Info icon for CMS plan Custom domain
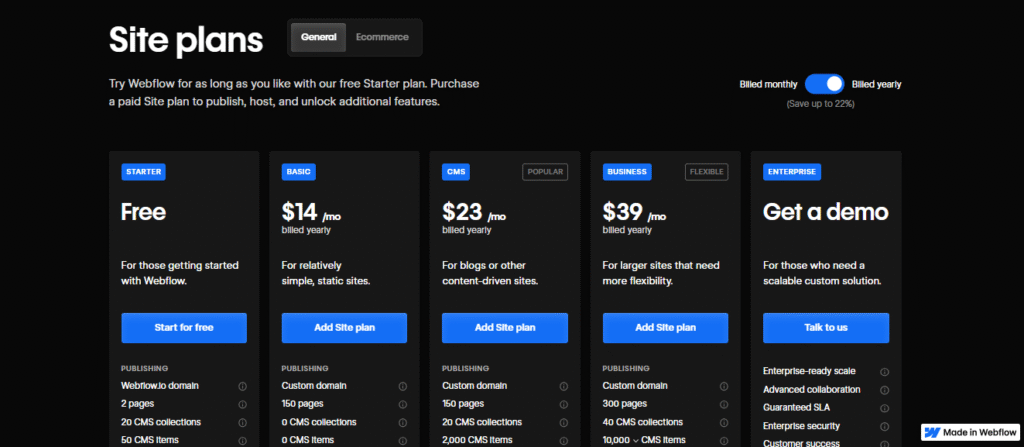1024x447 pixels. [x=563, y=386]
